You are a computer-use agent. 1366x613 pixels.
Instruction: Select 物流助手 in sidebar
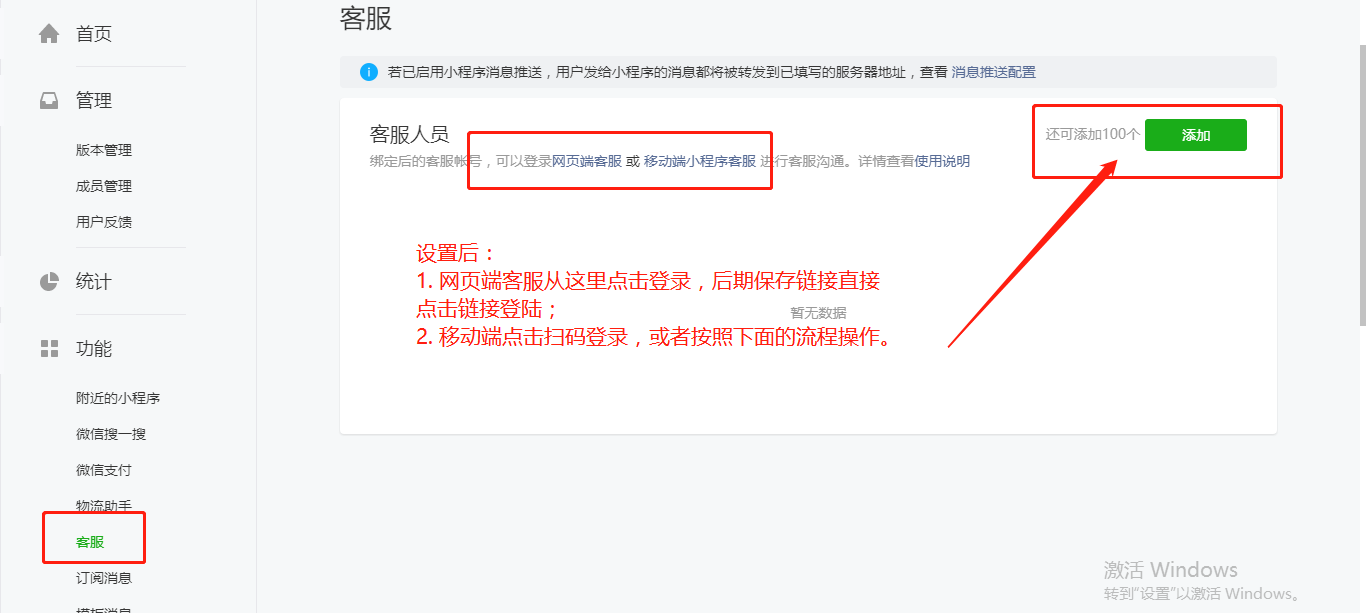pos(104,506)
